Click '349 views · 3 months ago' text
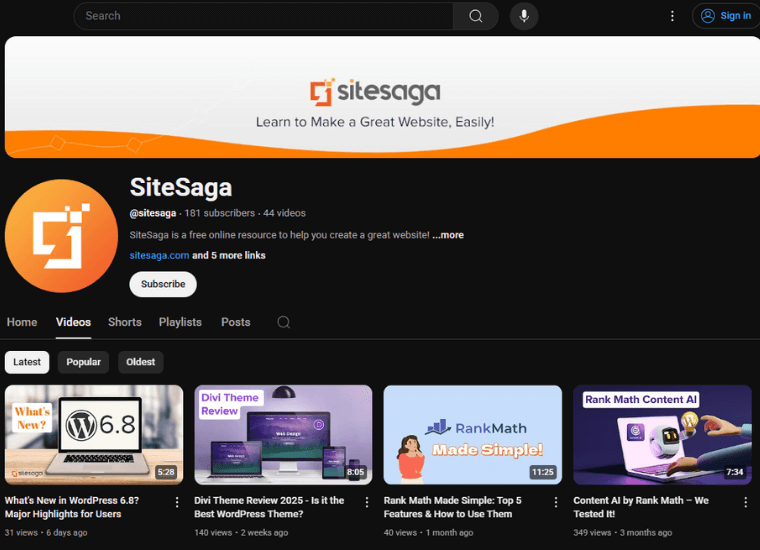The height and width of the screenshot is (550, 760). [623, 533]
